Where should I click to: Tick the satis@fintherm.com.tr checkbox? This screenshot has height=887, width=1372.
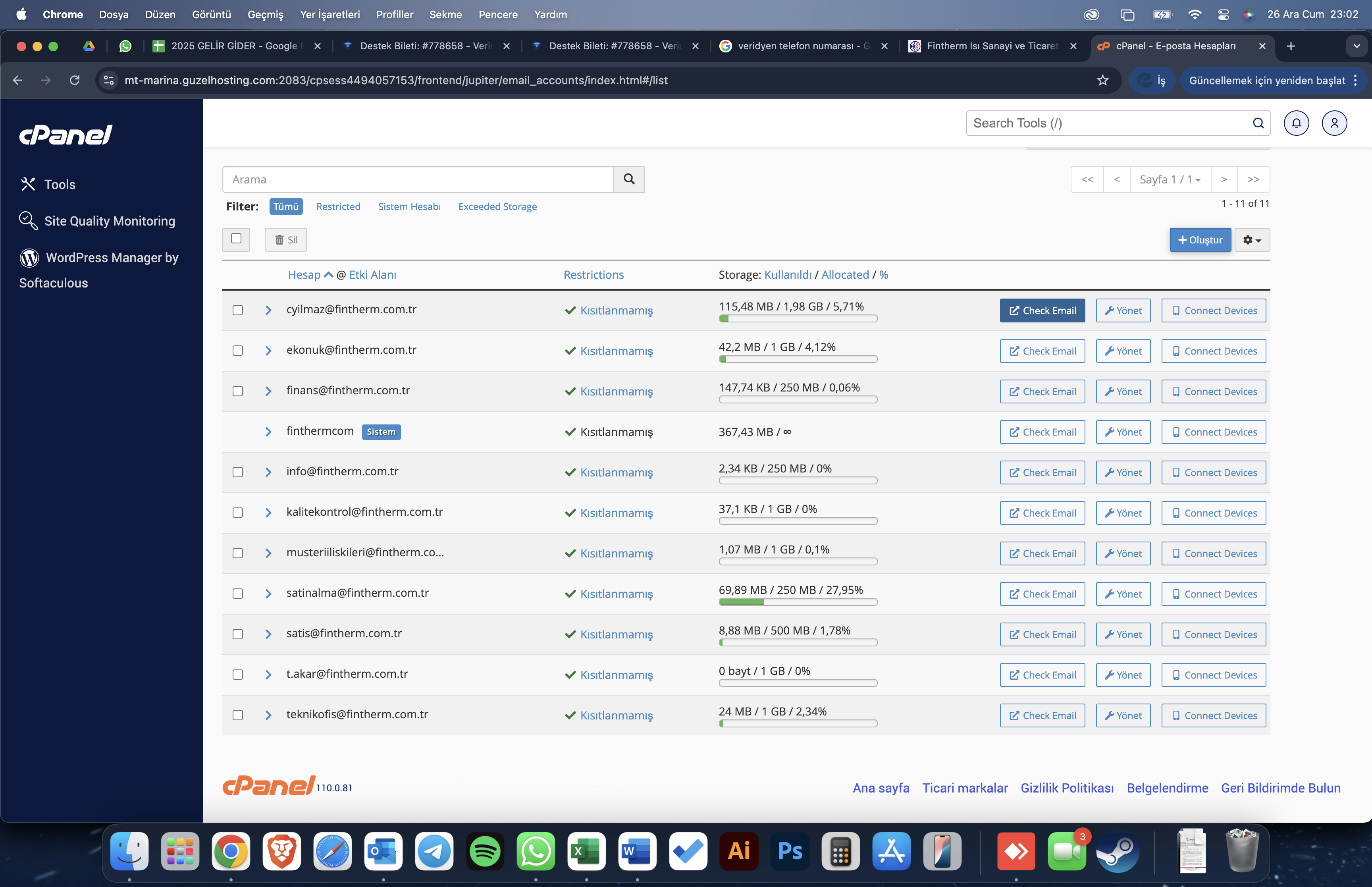(x=238, y=634)
